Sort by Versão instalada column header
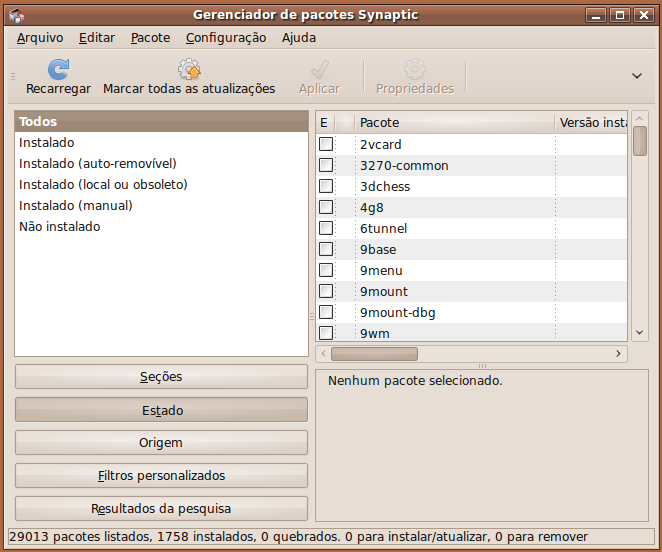This screenshot has width=662, height=552. 591,122
